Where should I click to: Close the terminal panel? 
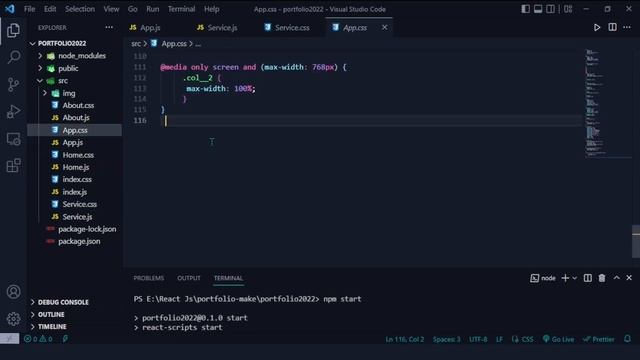(629, 278)
